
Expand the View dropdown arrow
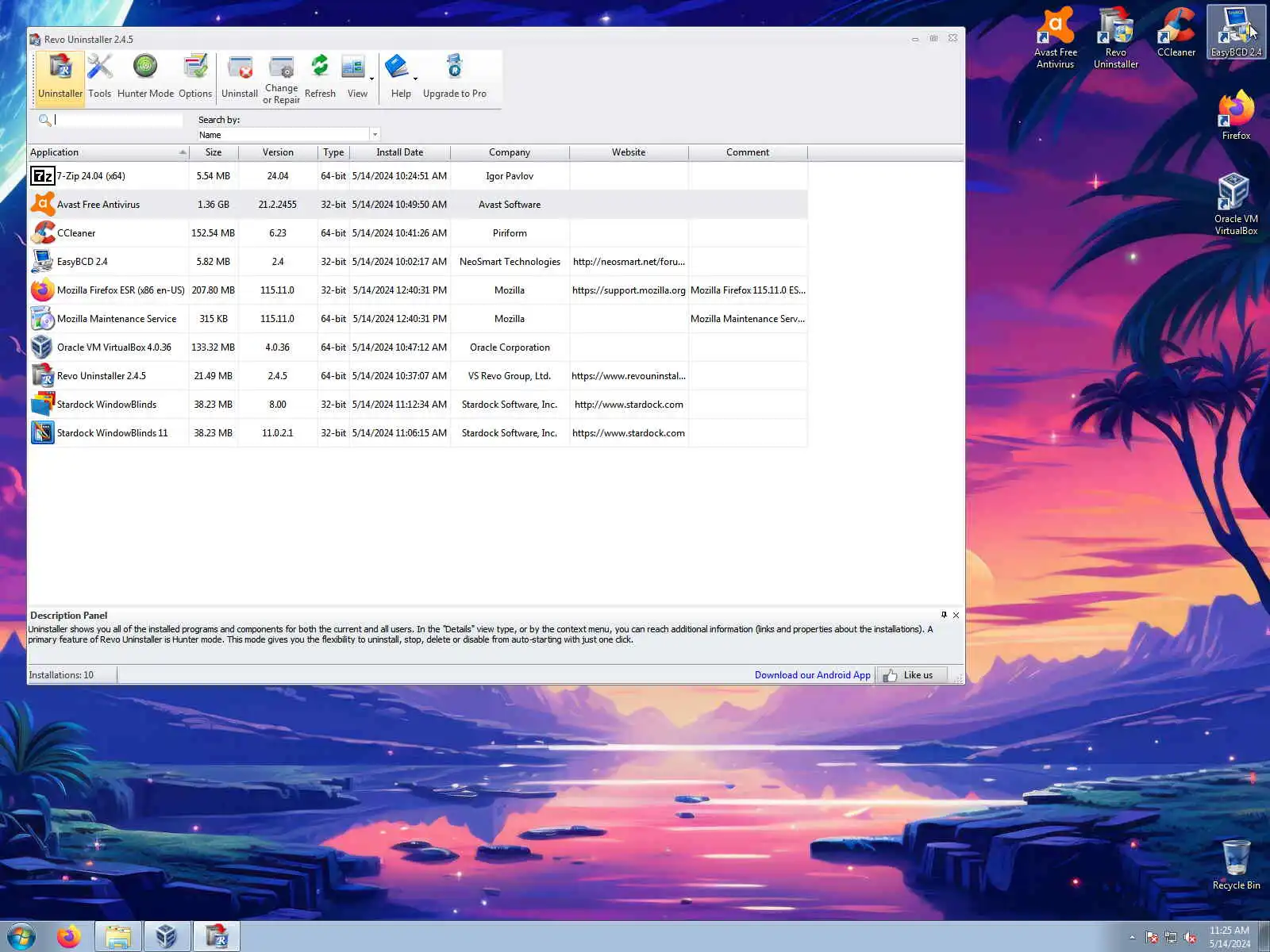372,79
